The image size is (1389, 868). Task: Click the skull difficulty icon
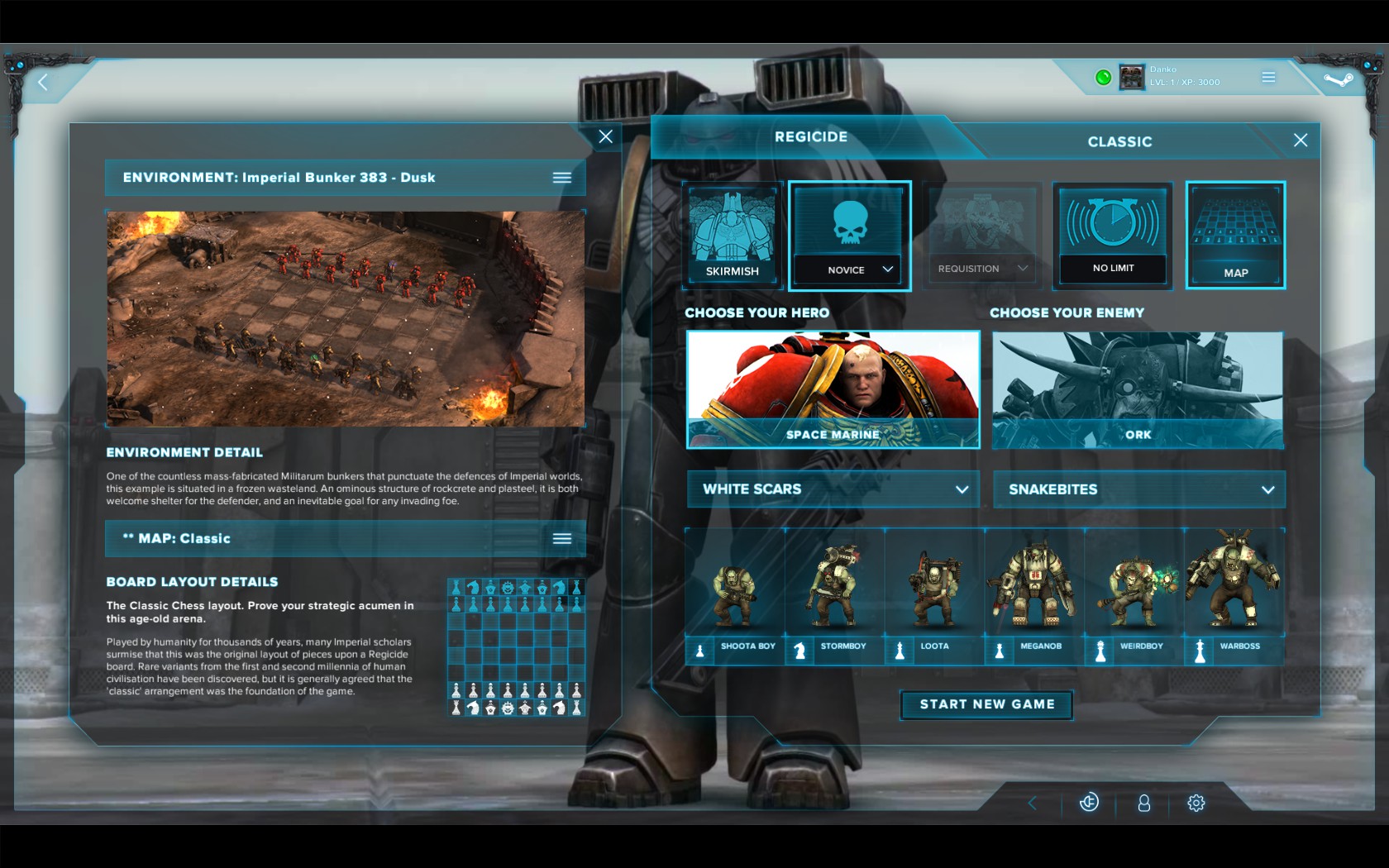coord(849,221)
